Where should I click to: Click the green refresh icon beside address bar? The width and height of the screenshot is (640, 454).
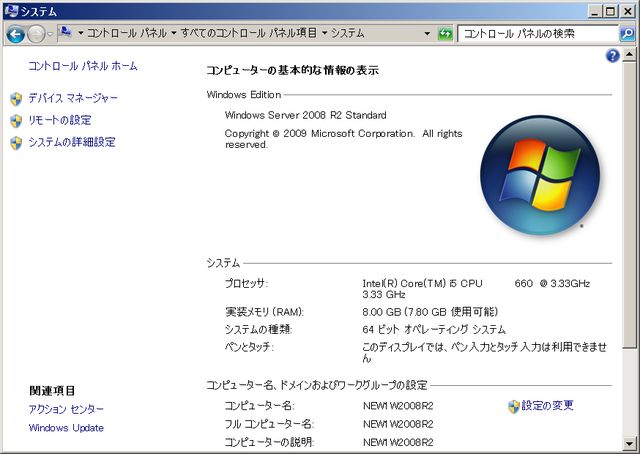pos(445,33)
